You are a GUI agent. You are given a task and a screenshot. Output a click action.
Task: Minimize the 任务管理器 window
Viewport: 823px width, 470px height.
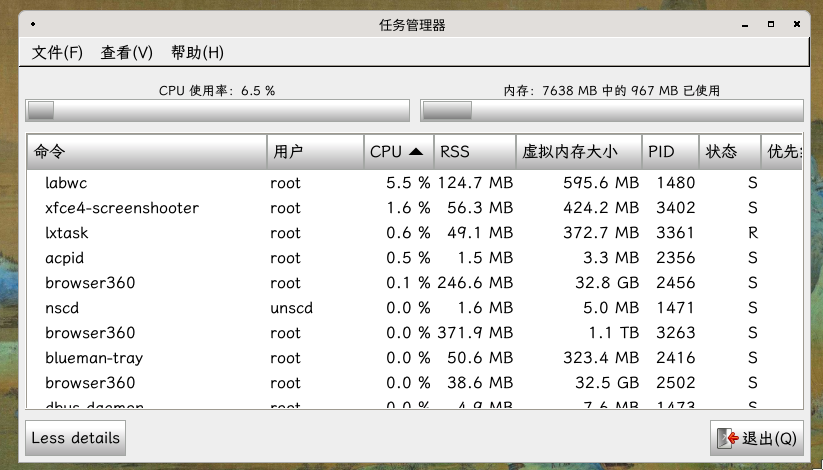[x=745, y=25]
